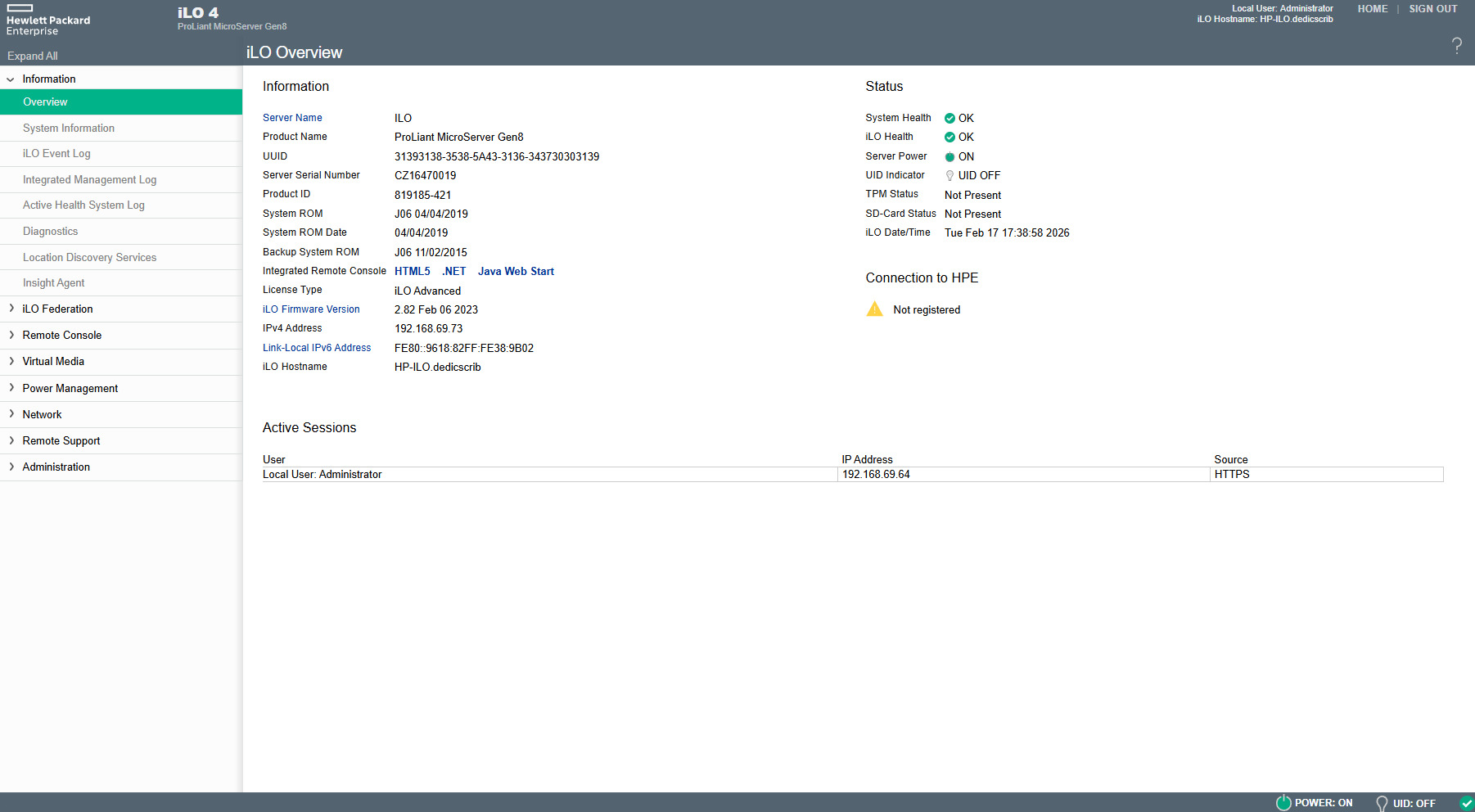
Task: Click the Link-Local IPv6 Address link
Action: (x=317, y=348)
